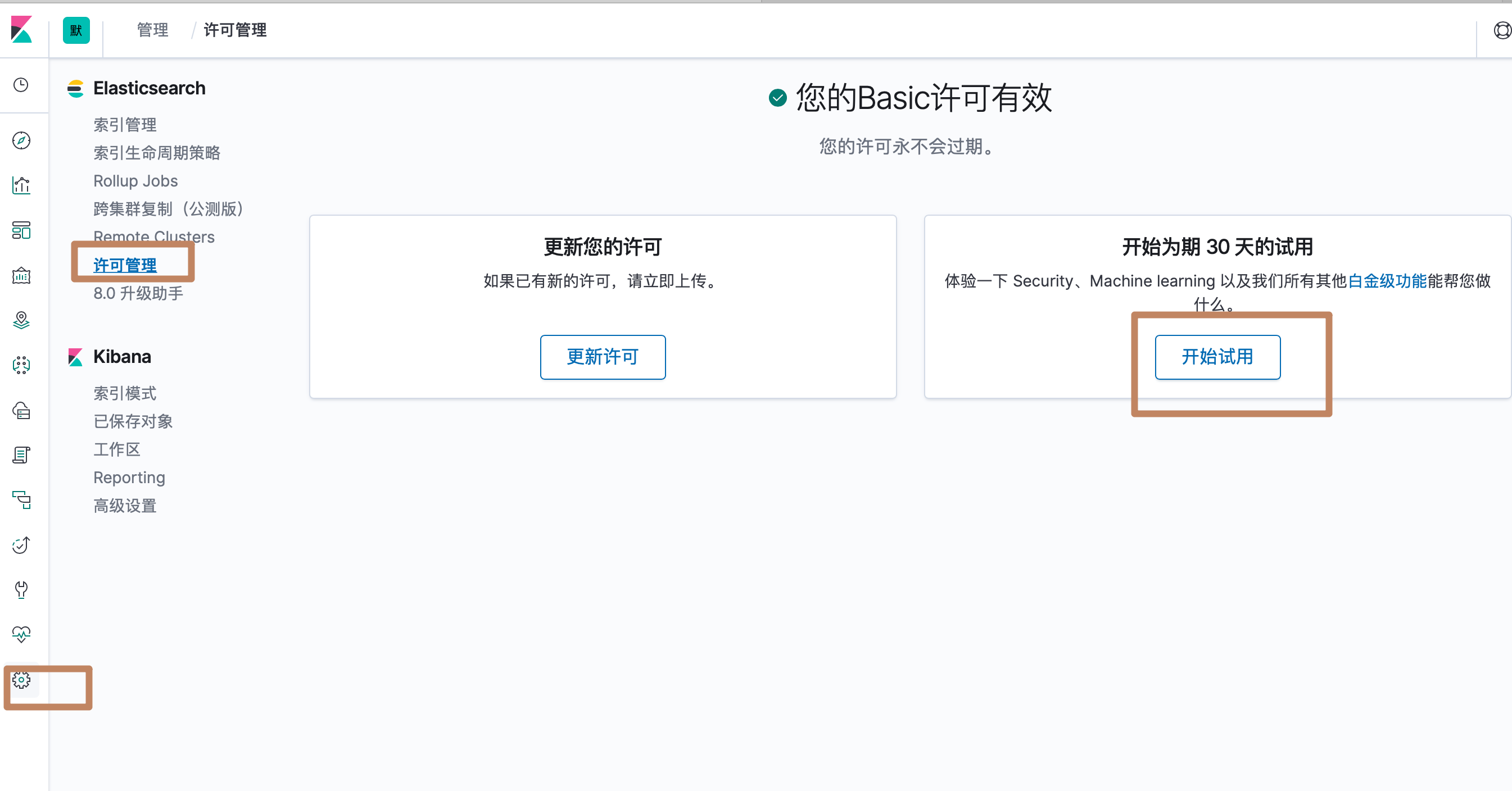This screenshot has height=791, width=1512.
Task: Open Discover compass icon in sidebar
Action: coord(21,140)
